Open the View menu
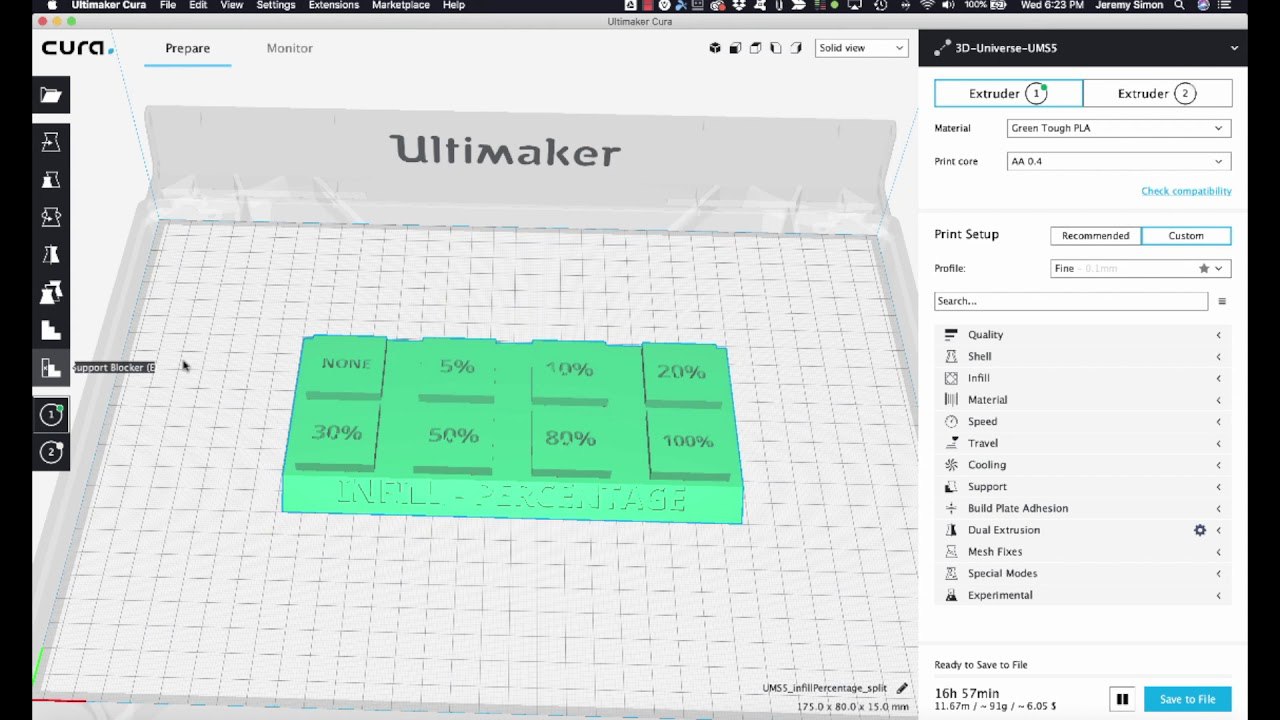The height and width of the screenshot is (720, 1280). (x=231, y=5)
